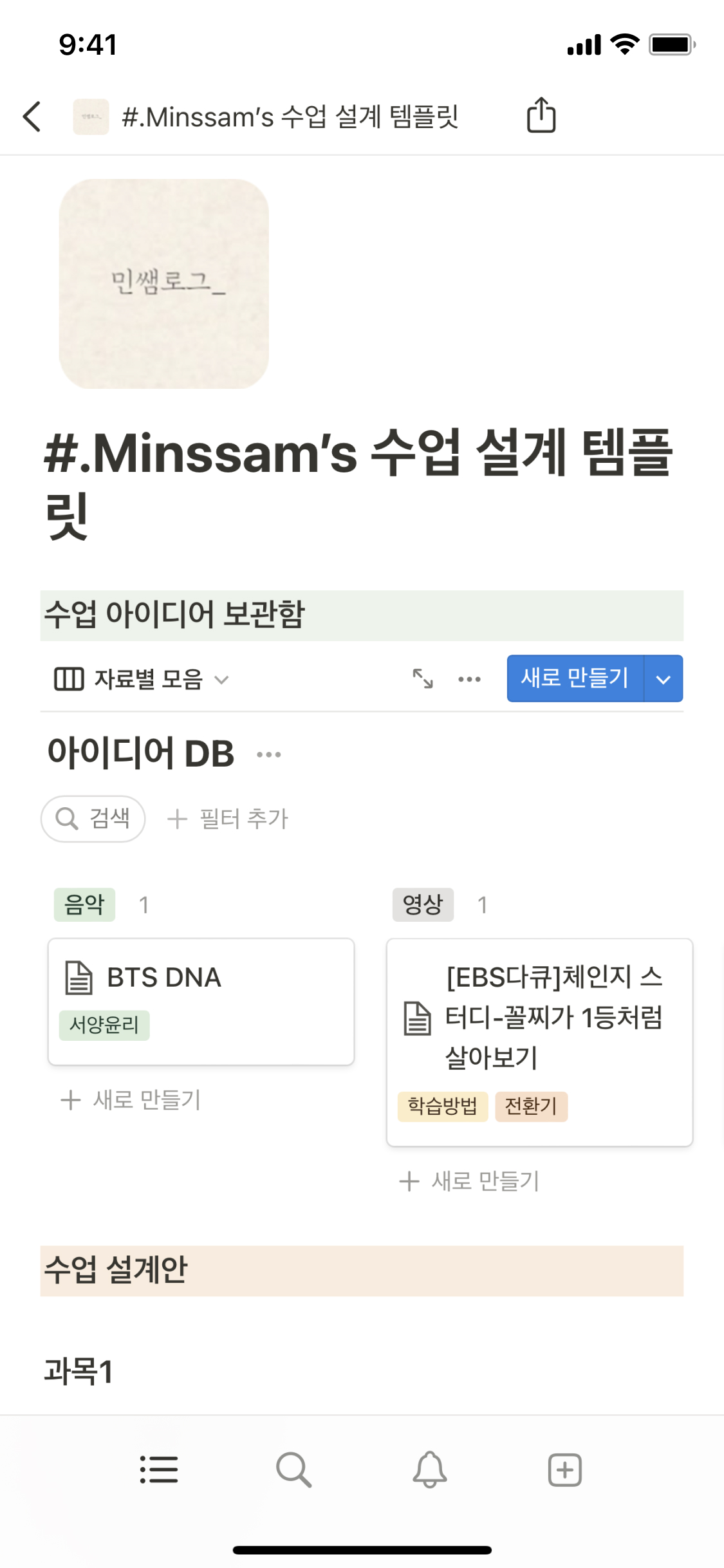Tap the 민쌤로그 page icon thumbnail
724x1568 pixels.
pyautogui.click(x=164, y=284)
